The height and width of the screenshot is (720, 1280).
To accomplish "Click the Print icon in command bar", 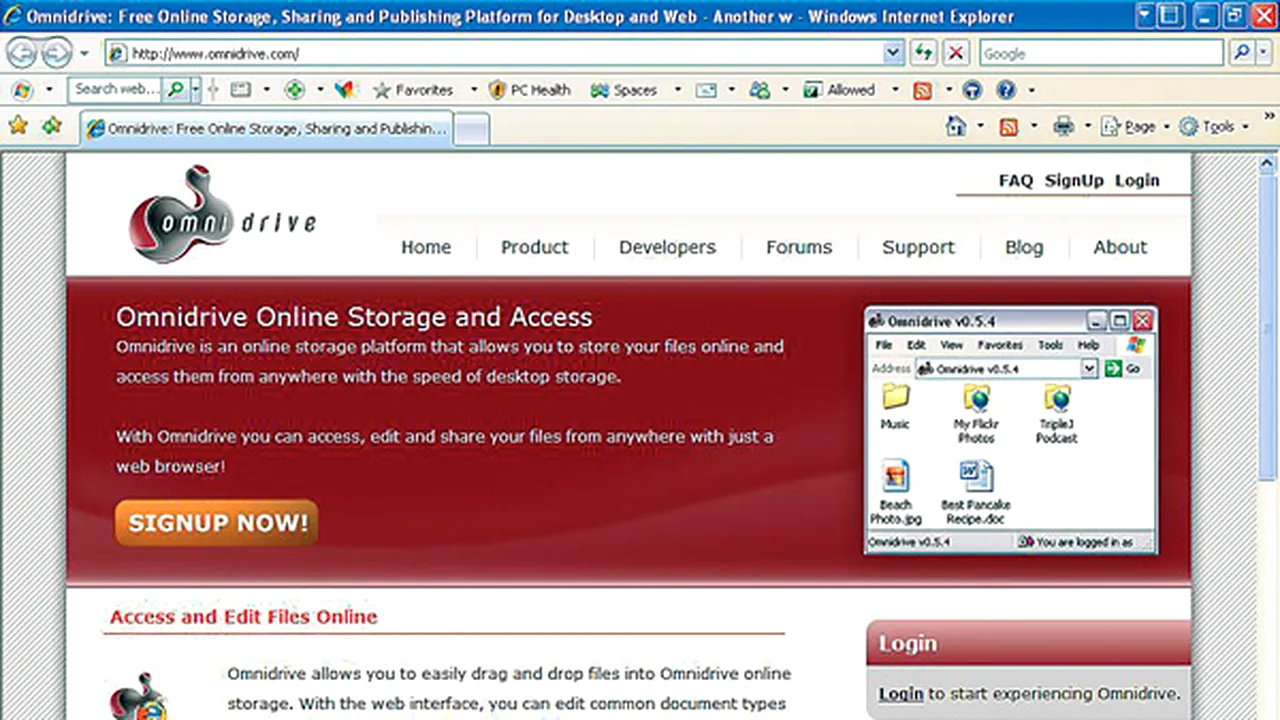I will (1063, 126).
